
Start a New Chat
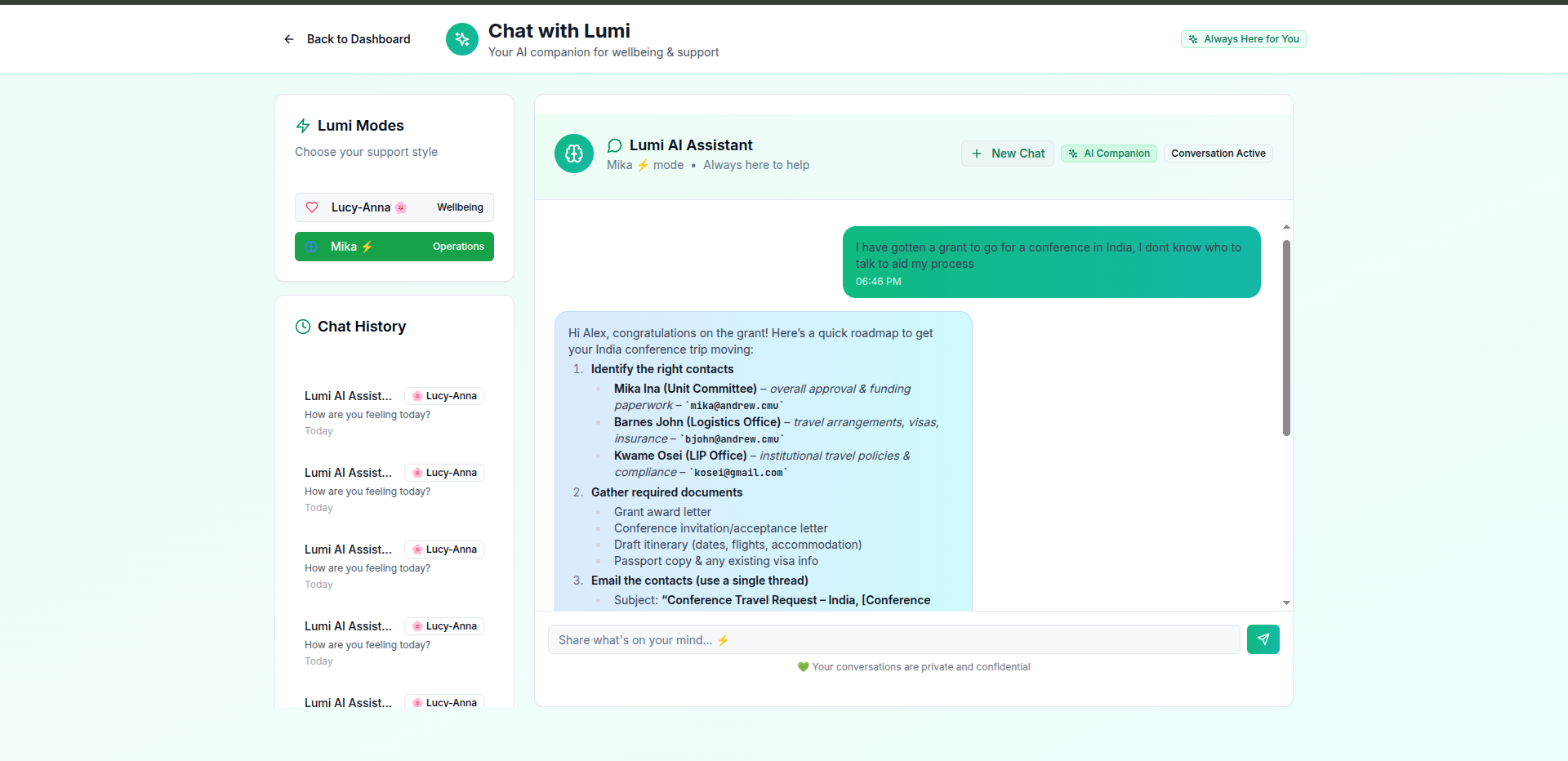[x=1008, y=154]
